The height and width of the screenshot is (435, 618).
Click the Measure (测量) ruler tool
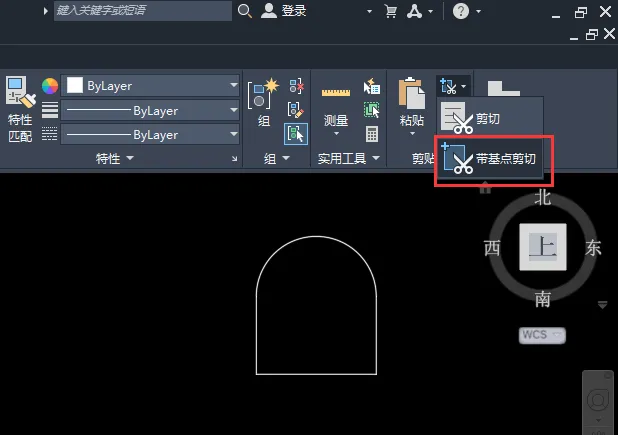[x=335, y=93]
